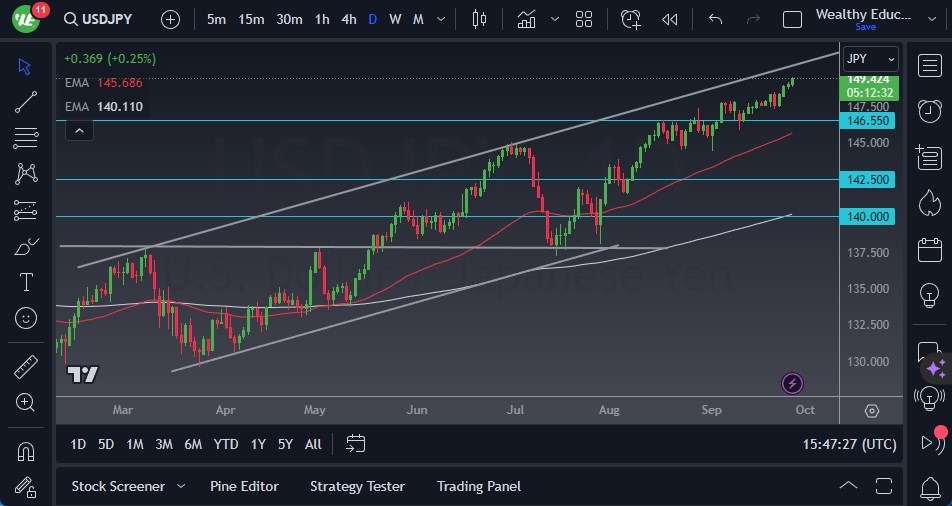Image resolution: width=952 pixels, height=506 pixels.
Task: Toggle lock on all drawing tools
Action: pos(27,486)
